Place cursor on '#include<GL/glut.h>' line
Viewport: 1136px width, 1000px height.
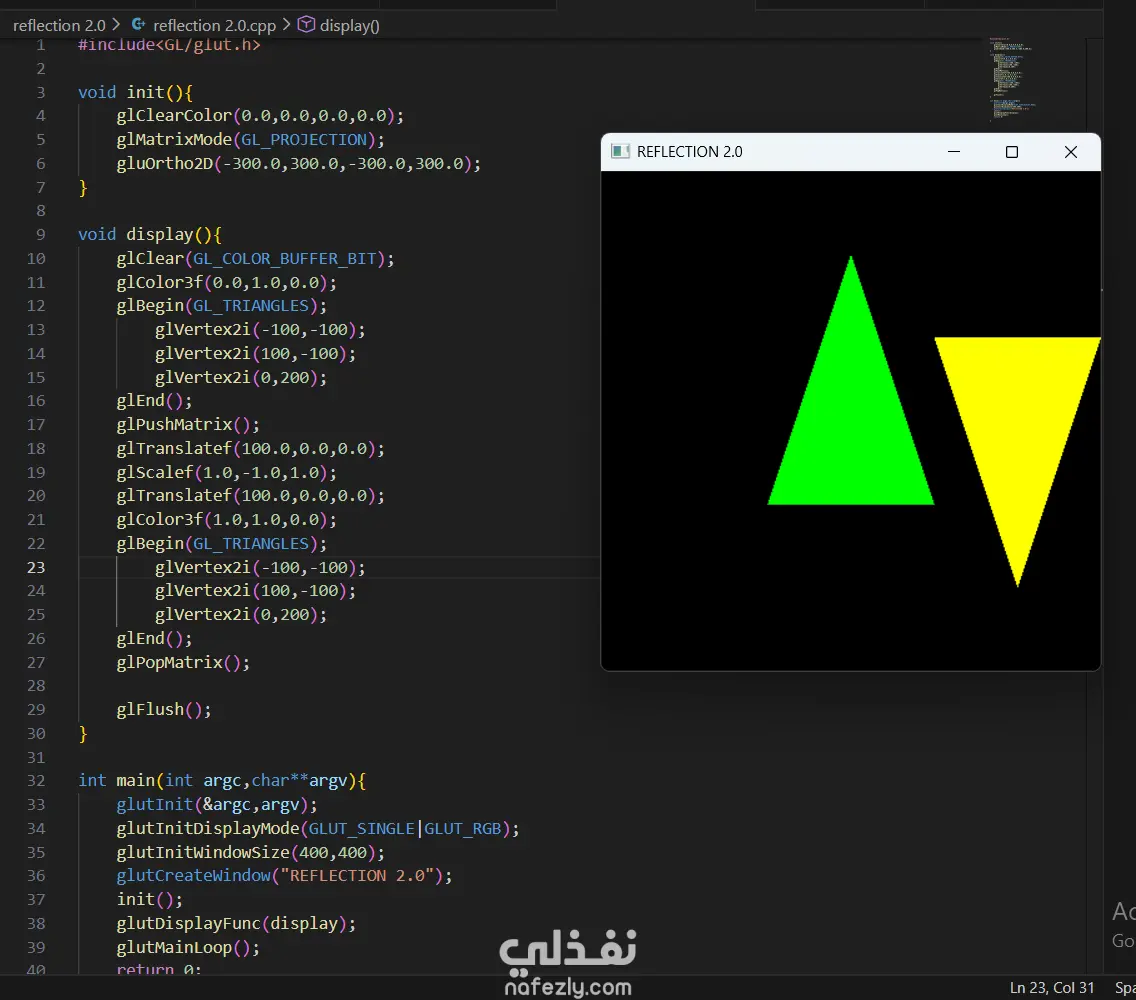(x=169, y=45)
